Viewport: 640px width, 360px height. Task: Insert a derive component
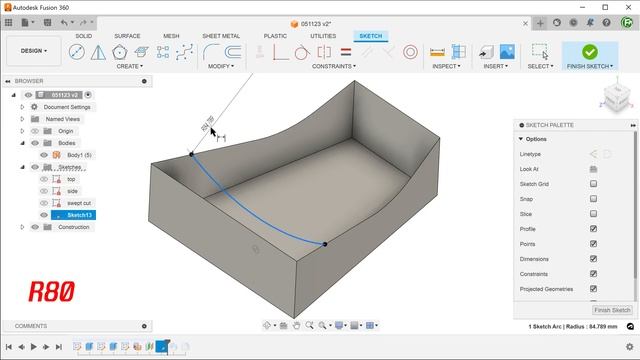(x=486, y=52)
